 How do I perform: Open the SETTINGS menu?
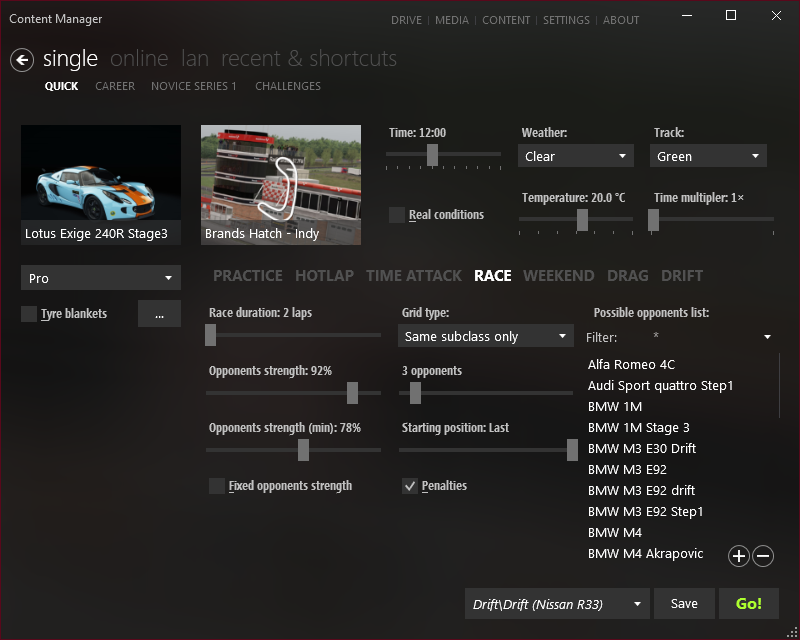[x=566, y=20]
